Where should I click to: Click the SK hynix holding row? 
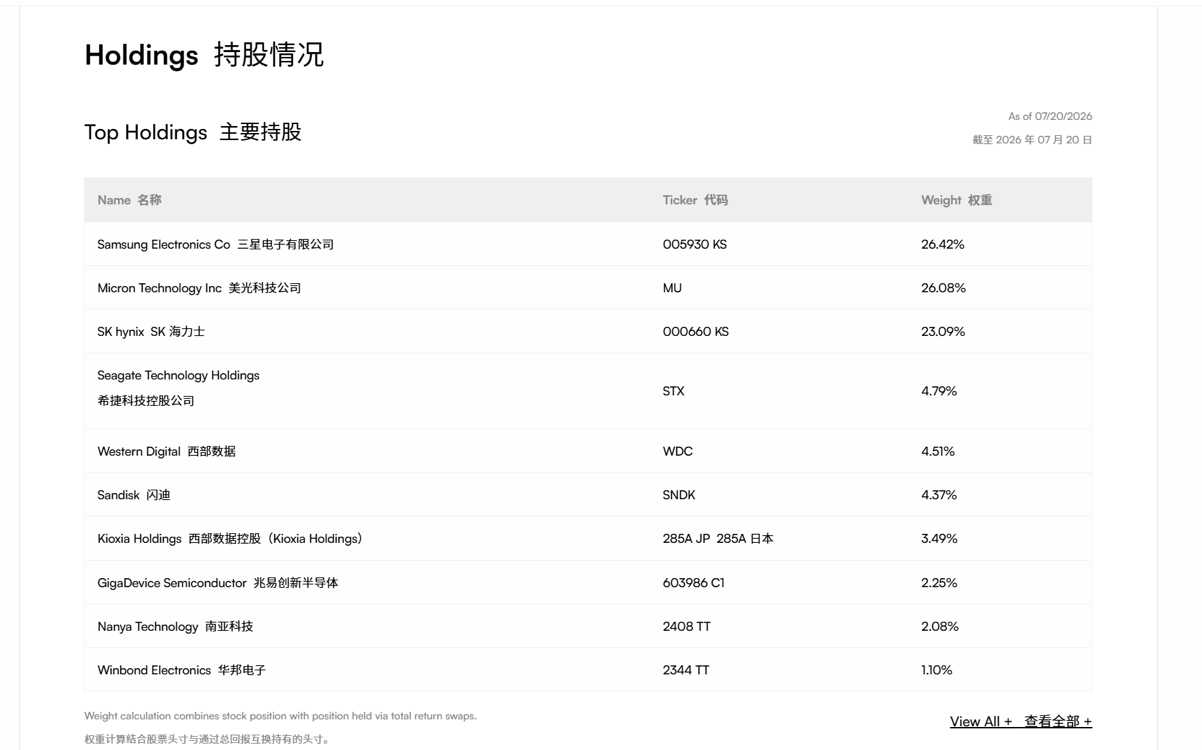click(588, 331)
